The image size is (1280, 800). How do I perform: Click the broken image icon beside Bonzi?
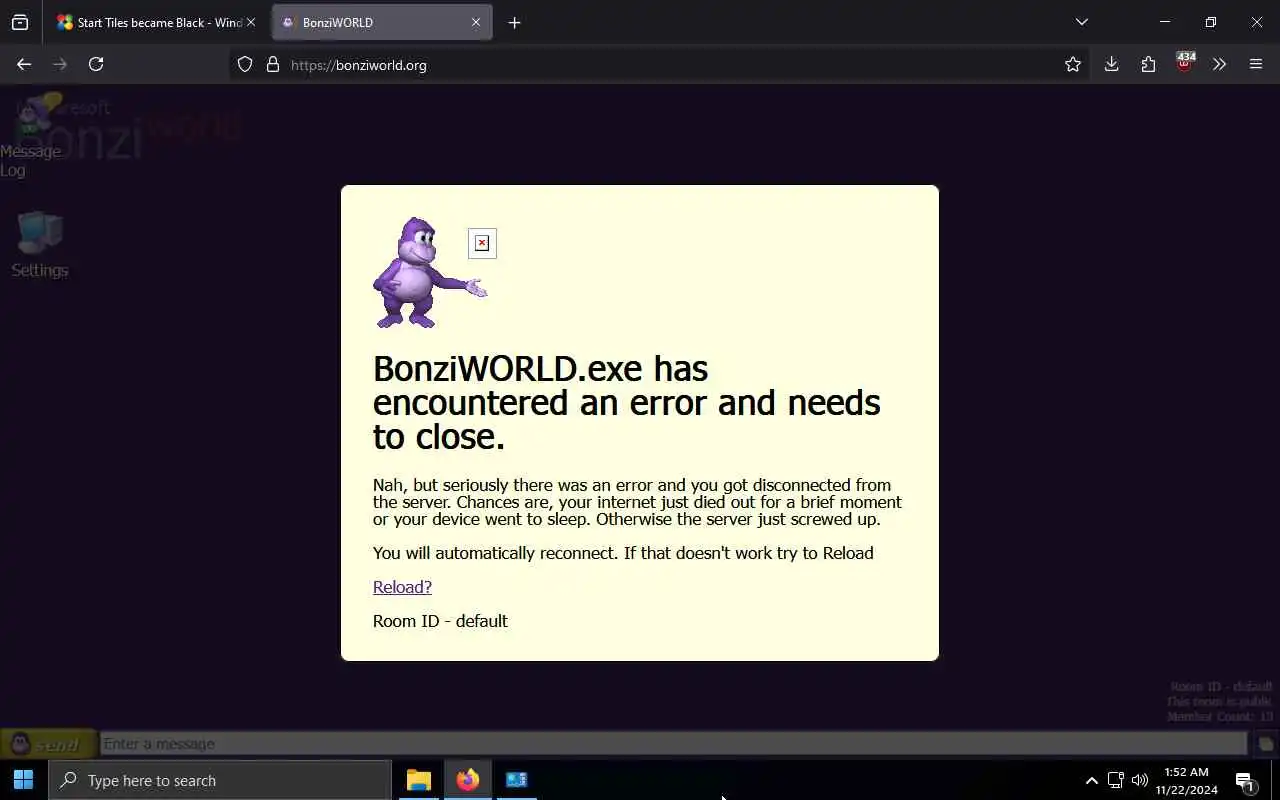[482, 243]
